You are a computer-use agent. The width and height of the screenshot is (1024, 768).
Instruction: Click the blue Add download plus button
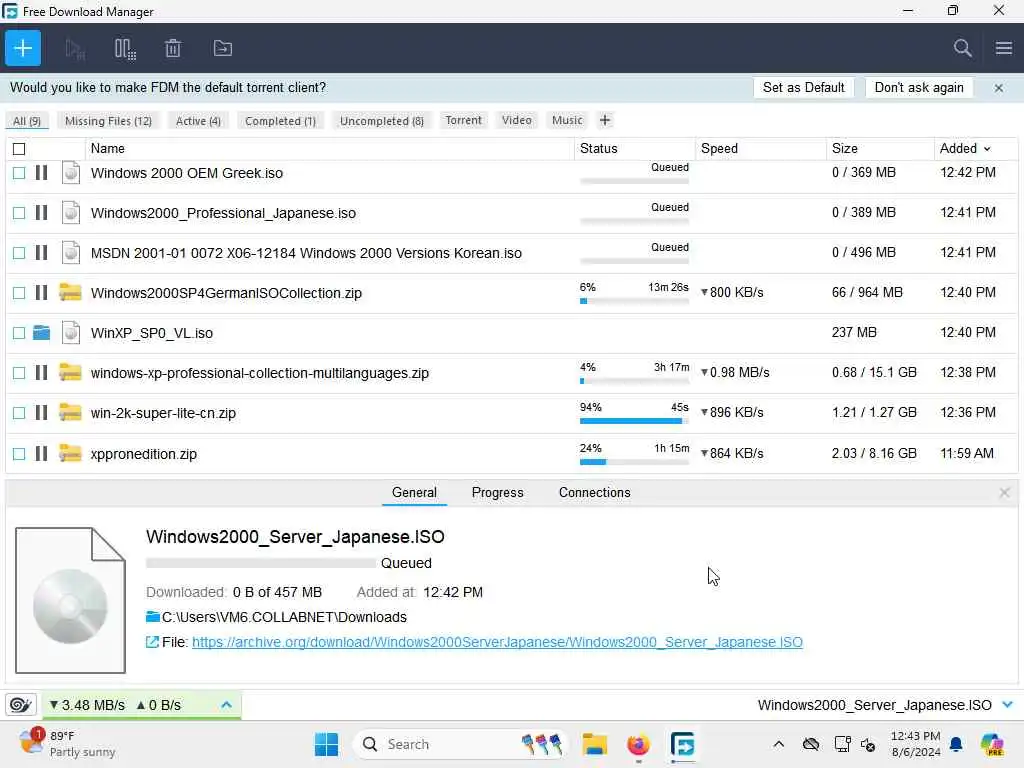click(x=23, y=48)
